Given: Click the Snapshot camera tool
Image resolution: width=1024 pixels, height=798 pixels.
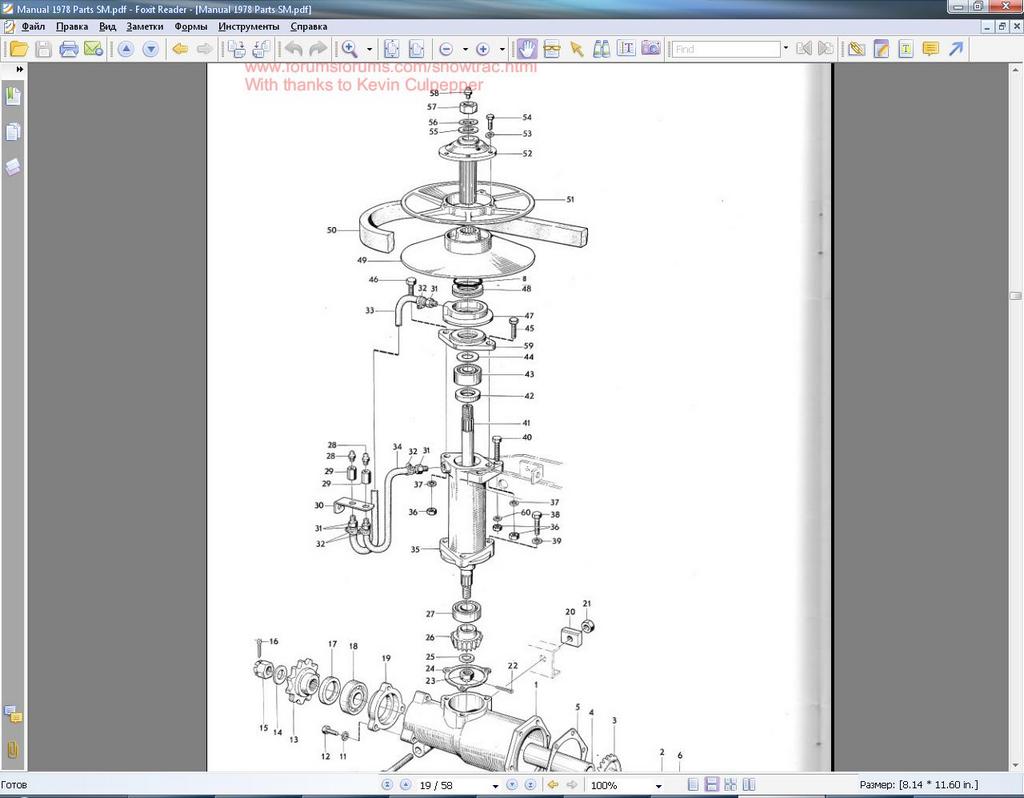Looking at the screenshot, I should coord(651,48).
